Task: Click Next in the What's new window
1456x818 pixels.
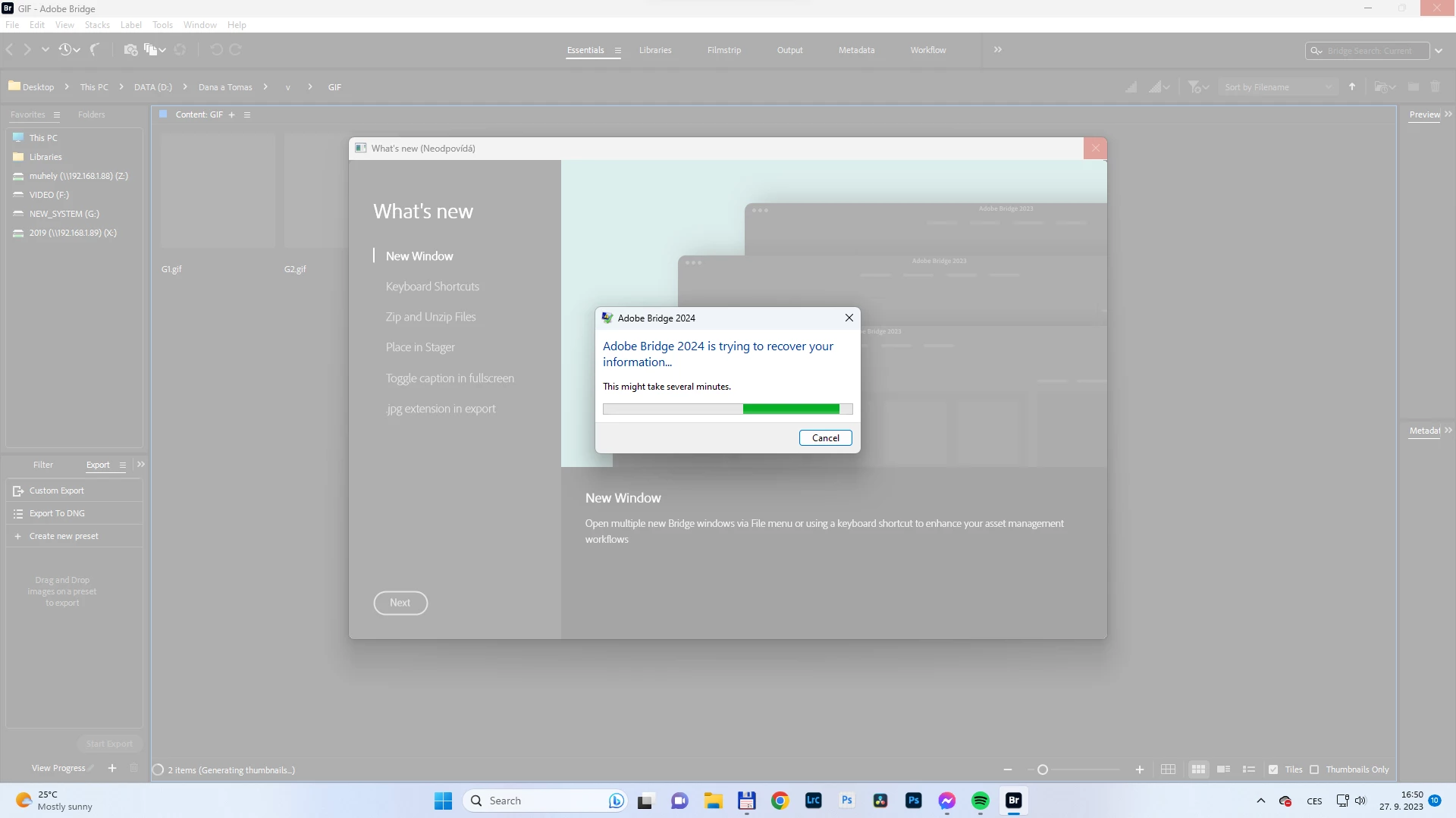Action: click(x=400, y=603)
